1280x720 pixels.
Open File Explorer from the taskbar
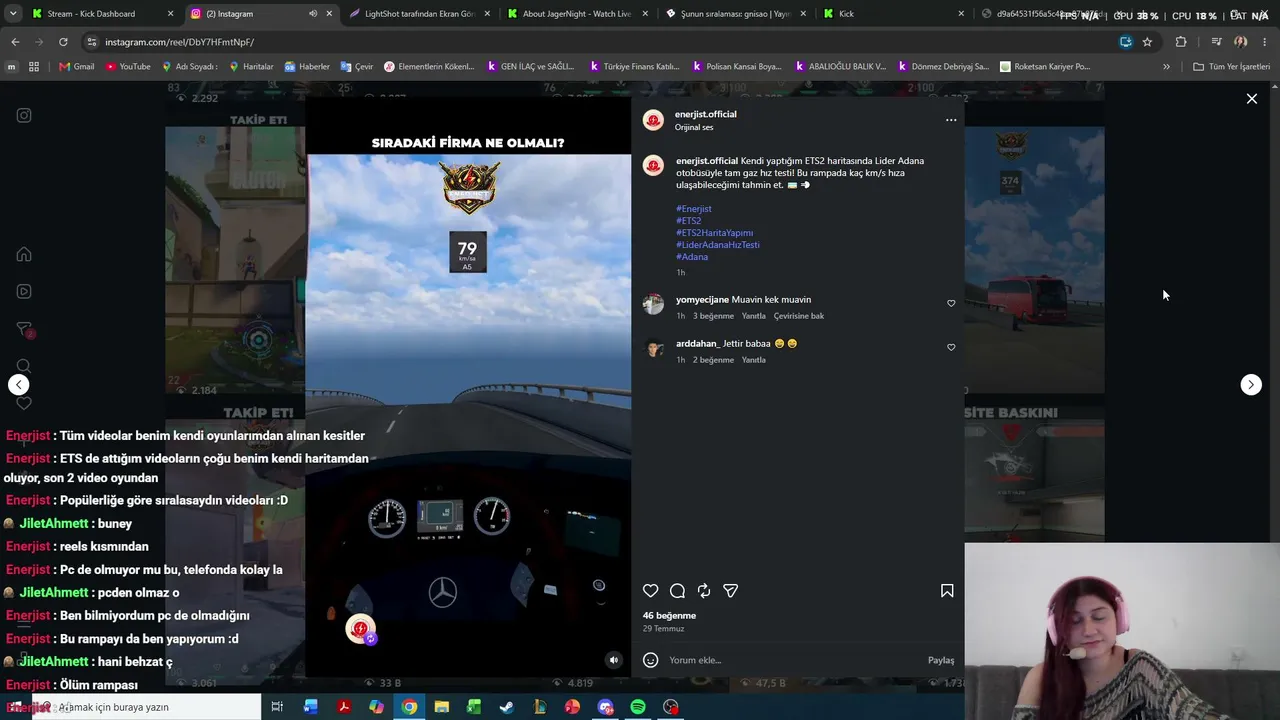point(441,707)
